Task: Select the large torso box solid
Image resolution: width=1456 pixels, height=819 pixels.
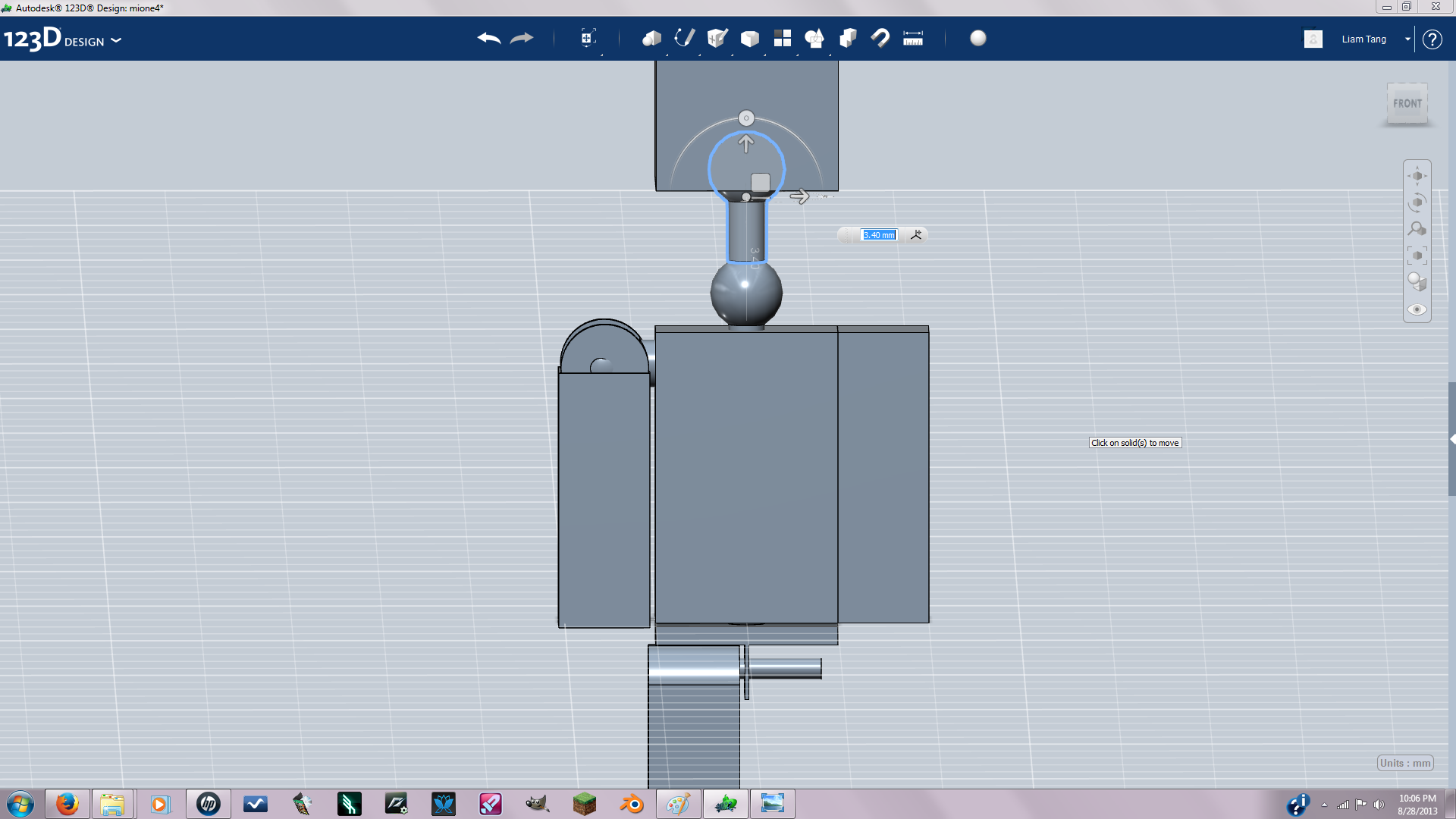Action: click(746, 476)
